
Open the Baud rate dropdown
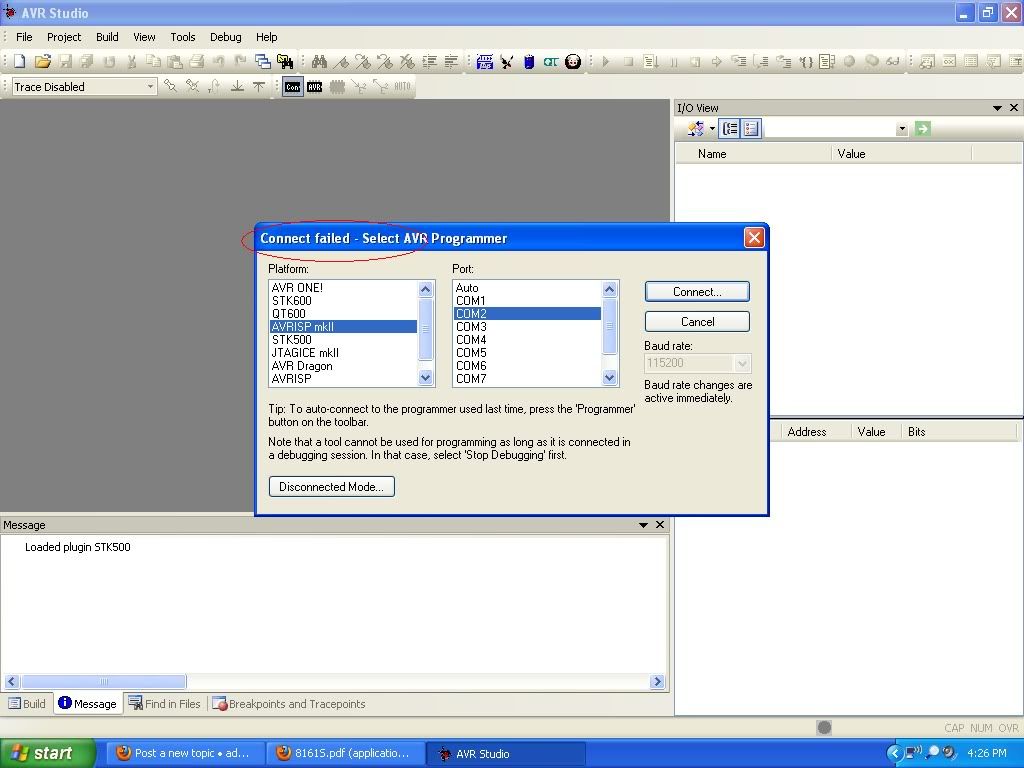click(x=742, y=363)
